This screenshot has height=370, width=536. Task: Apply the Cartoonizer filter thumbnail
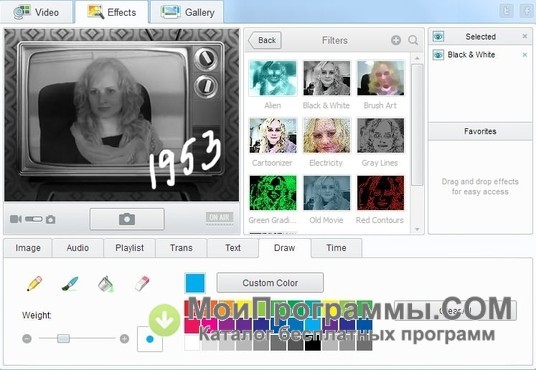click(273, 135)
